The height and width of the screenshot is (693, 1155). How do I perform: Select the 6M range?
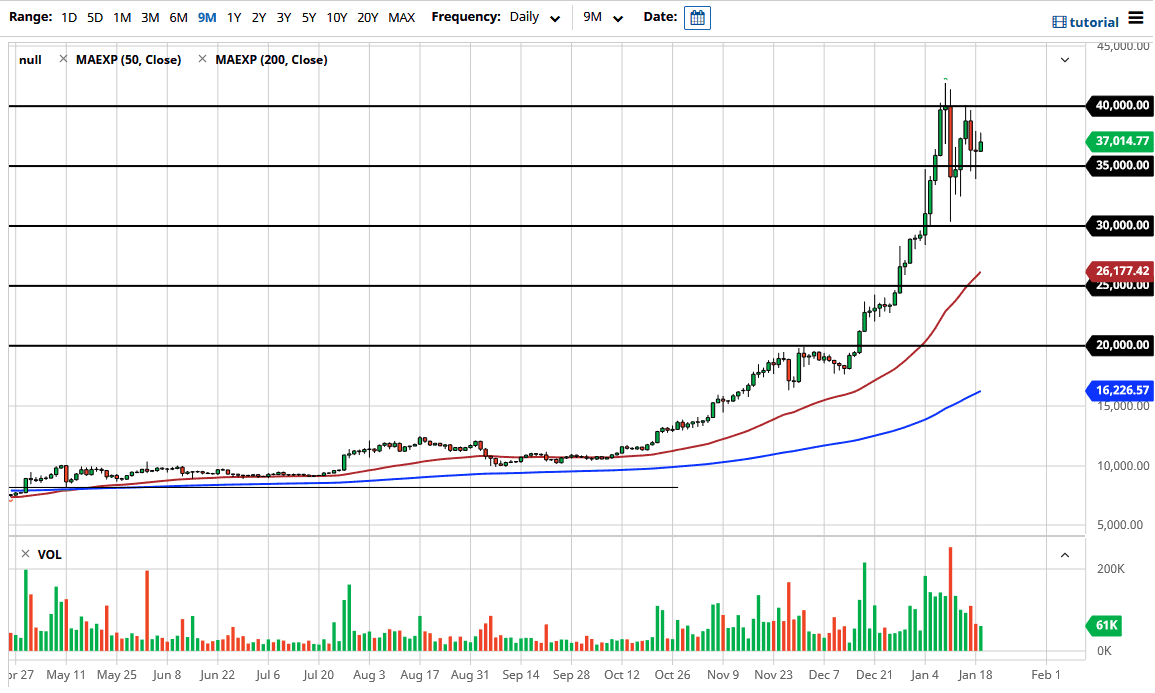[178, 17]
